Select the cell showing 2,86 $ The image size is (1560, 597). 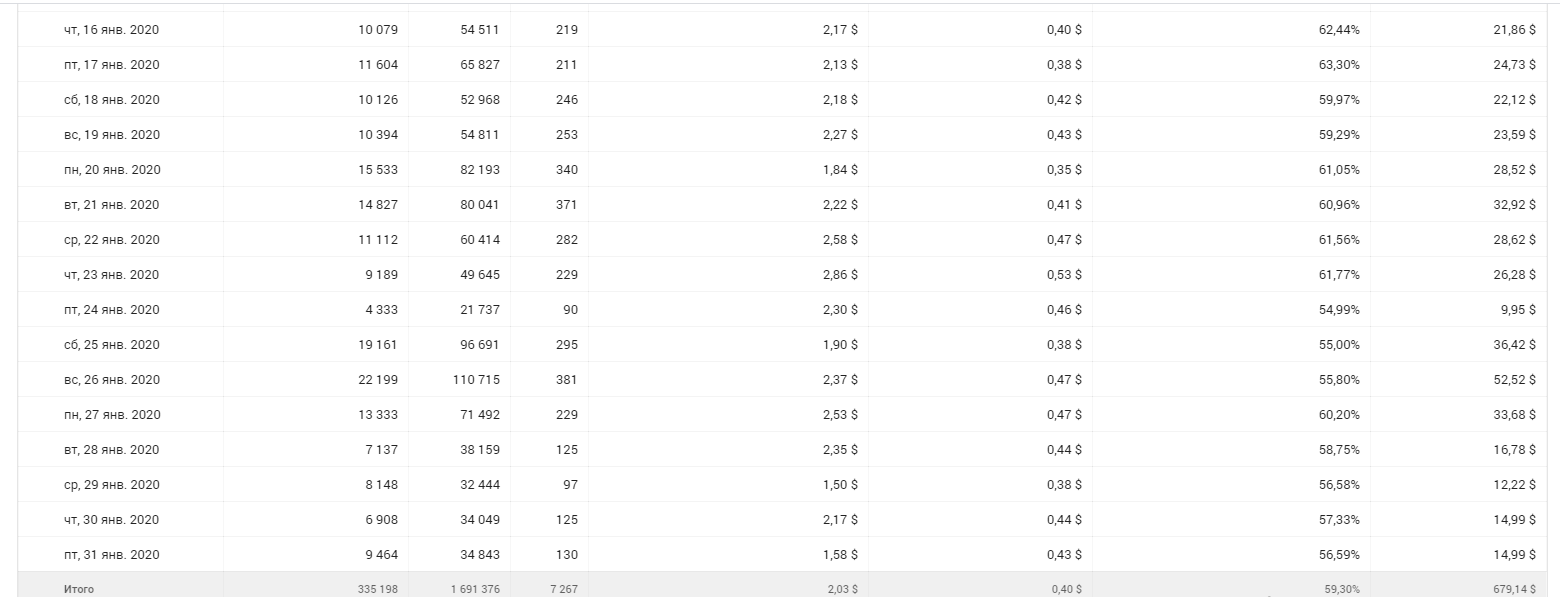(x=839, y=275)
